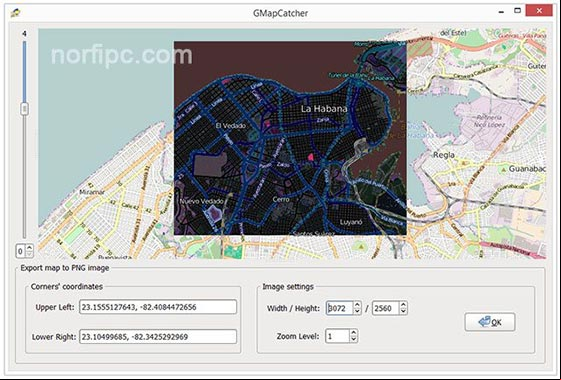
Task: Decrease the image Width with down arrow
Action: click(x=357, y=312)
